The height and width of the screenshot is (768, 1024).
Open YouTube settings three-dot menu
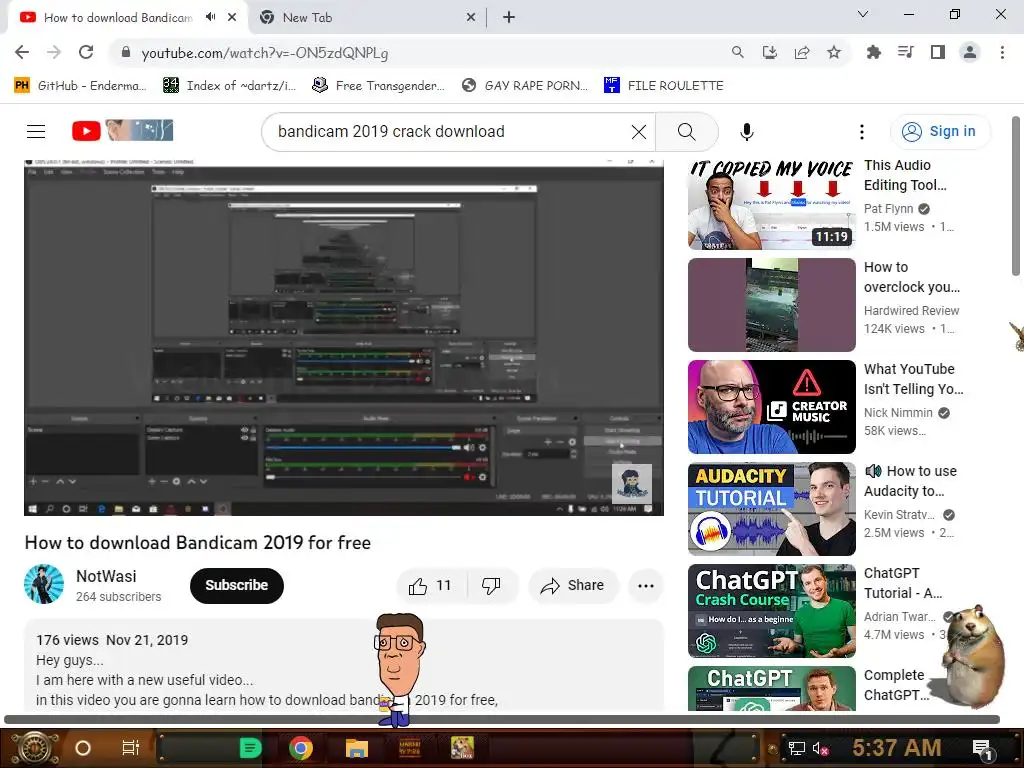(861, 132)
